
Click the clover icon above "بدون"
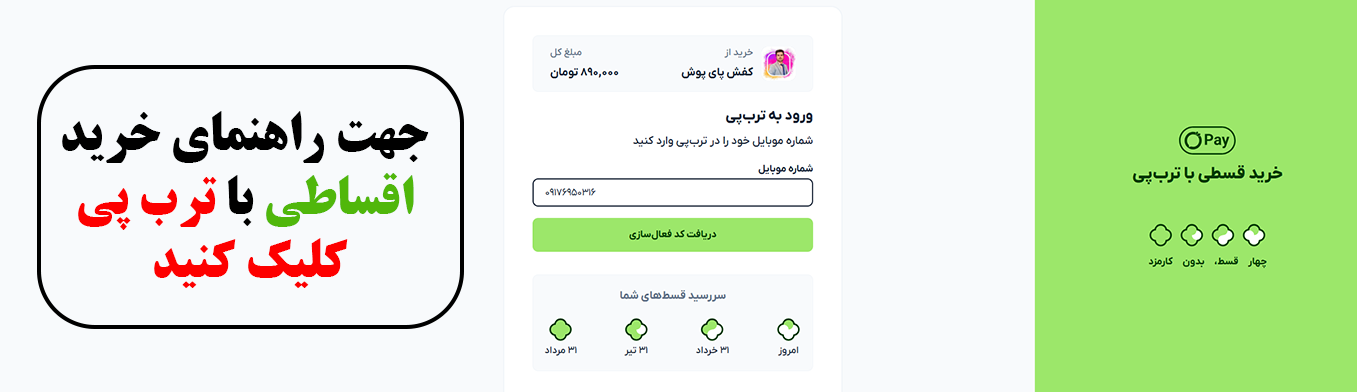(x=1191, y=236)
